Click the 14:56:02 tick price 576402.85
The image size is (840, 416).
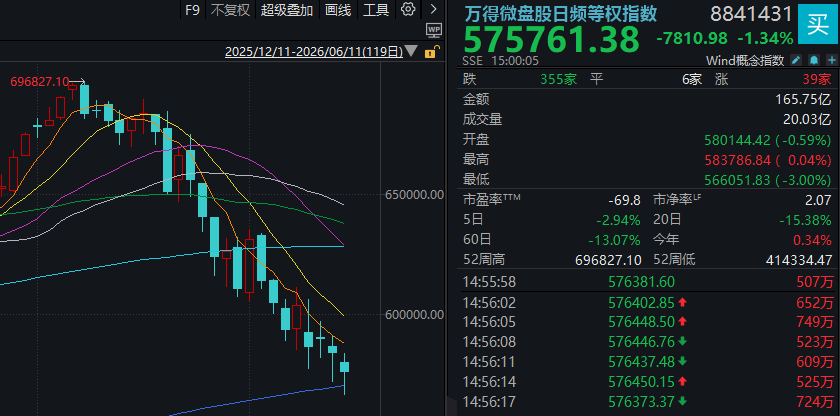642,302
